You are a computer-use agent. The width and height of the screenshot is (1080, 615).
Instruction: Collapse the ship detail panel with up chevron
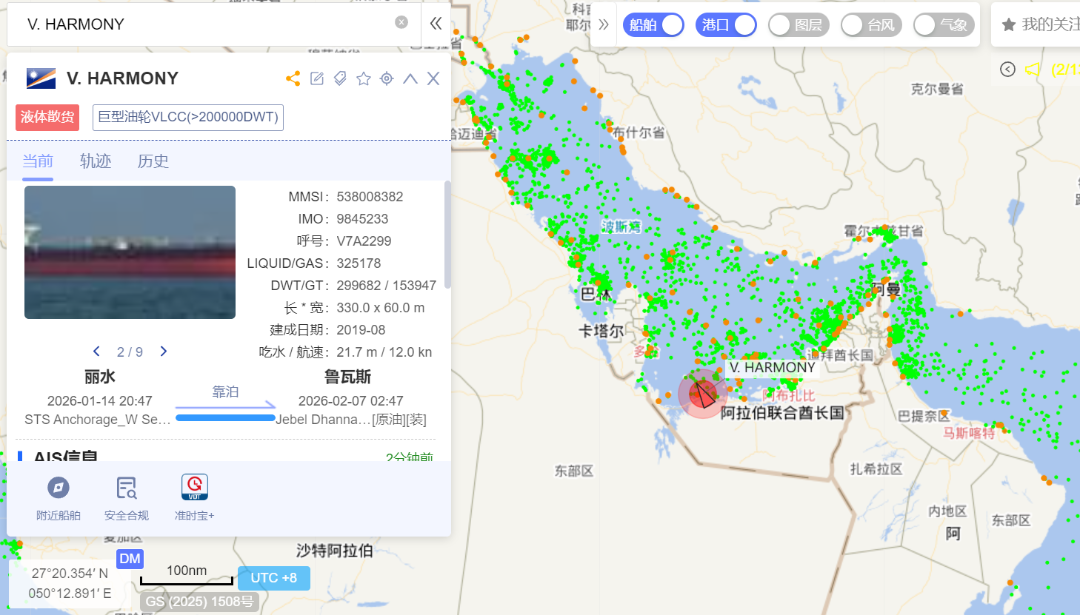[410, 79]
